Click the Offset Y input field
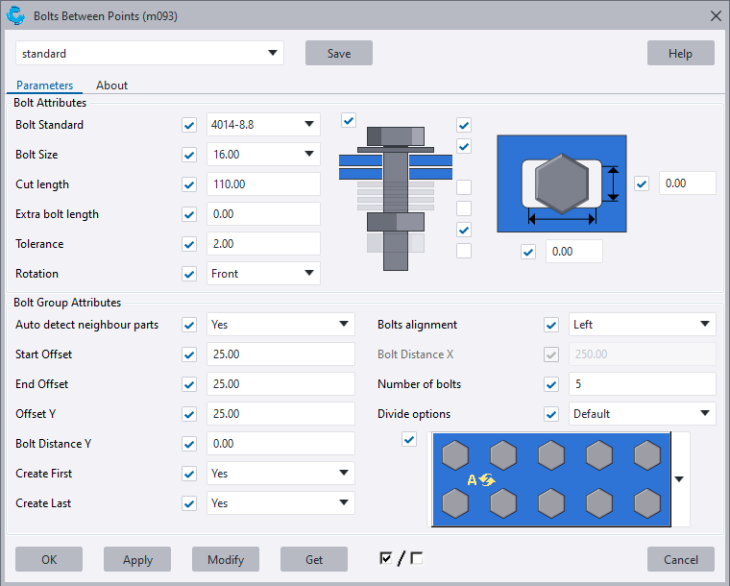Viewport: 730px width, 586px height. point(281,414)
